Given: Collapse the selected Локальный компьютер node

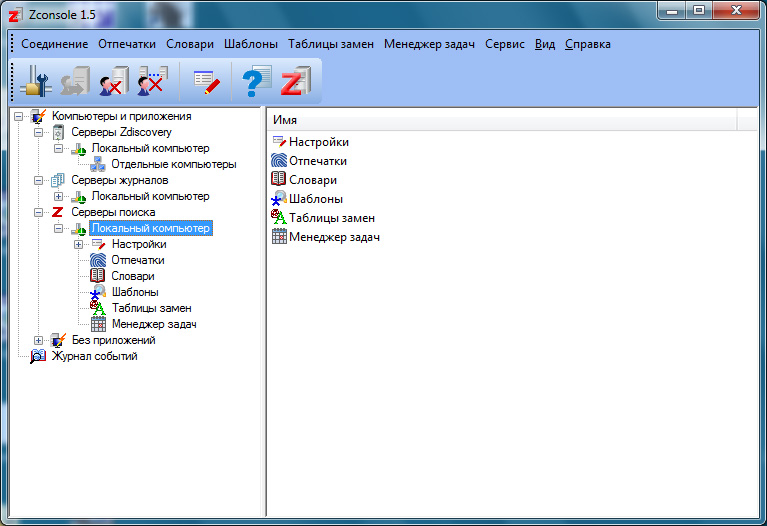Looking at the screenshot, I should point(58,228).
